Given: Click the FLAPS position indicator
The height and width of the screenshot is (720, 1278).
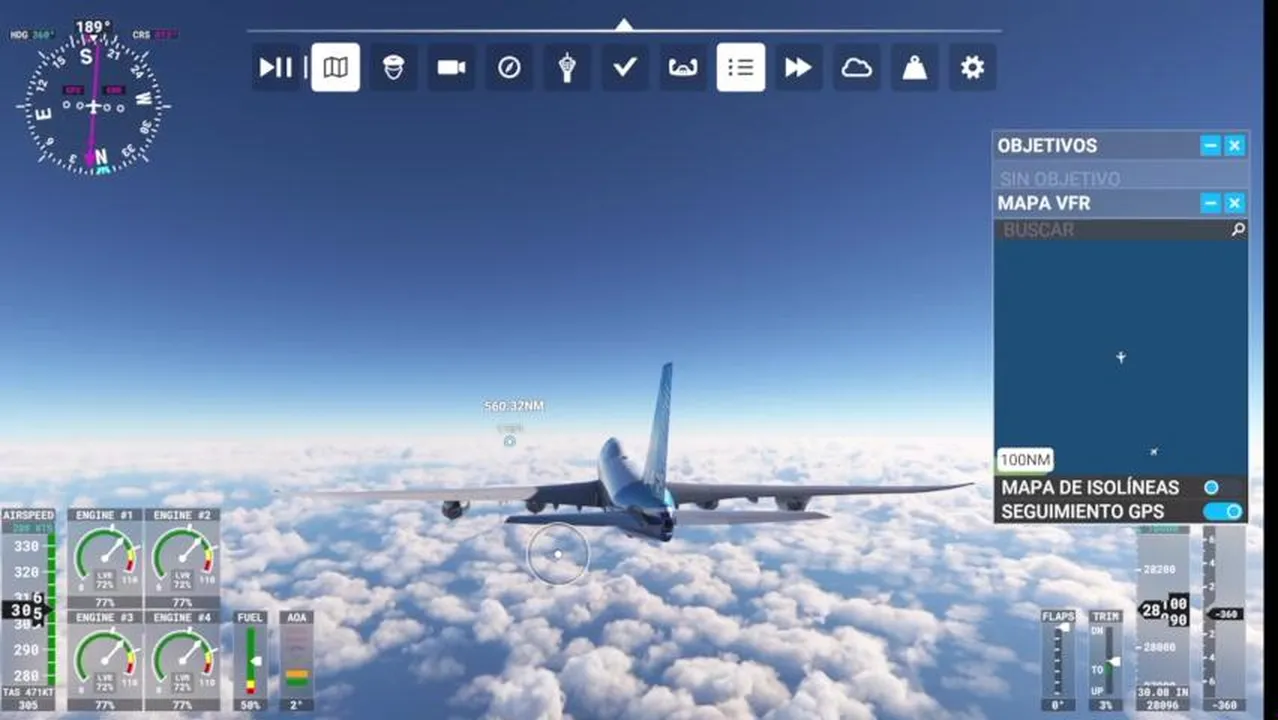Looking at the screenshot, I should 1058,660.
